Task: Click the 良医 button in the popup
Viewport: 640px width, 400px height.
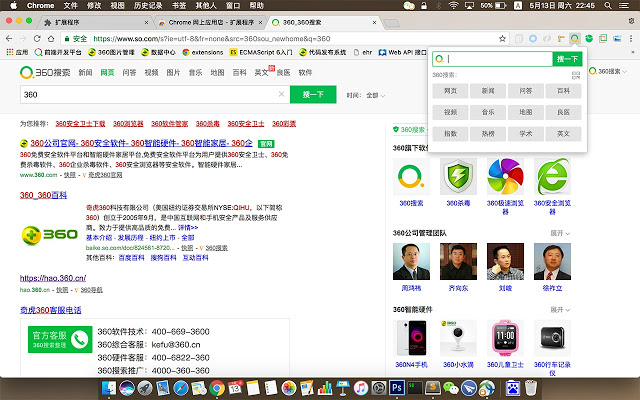Action: [563, 112]
